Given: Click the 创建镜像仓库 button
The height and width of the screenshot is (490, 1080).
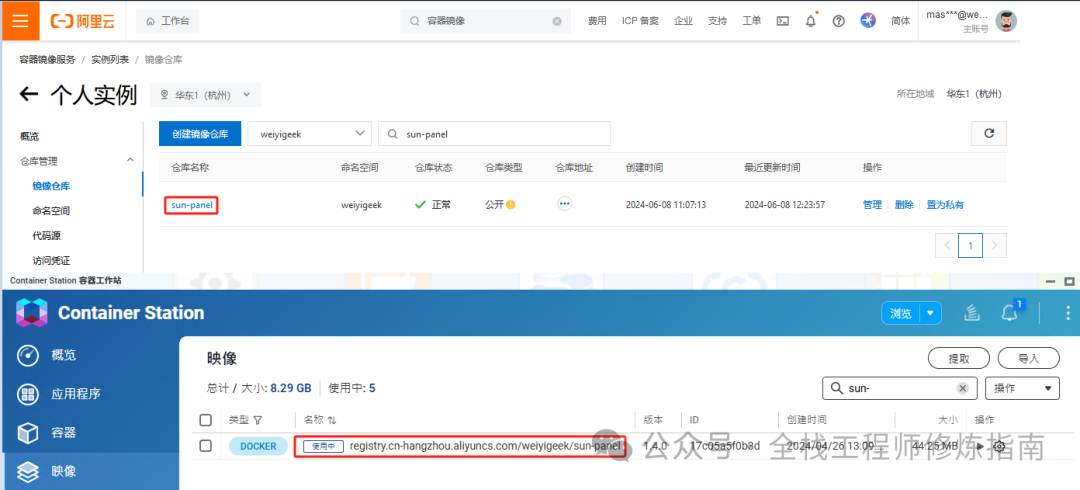Looking at the screenshot, I should pos(200,134).
